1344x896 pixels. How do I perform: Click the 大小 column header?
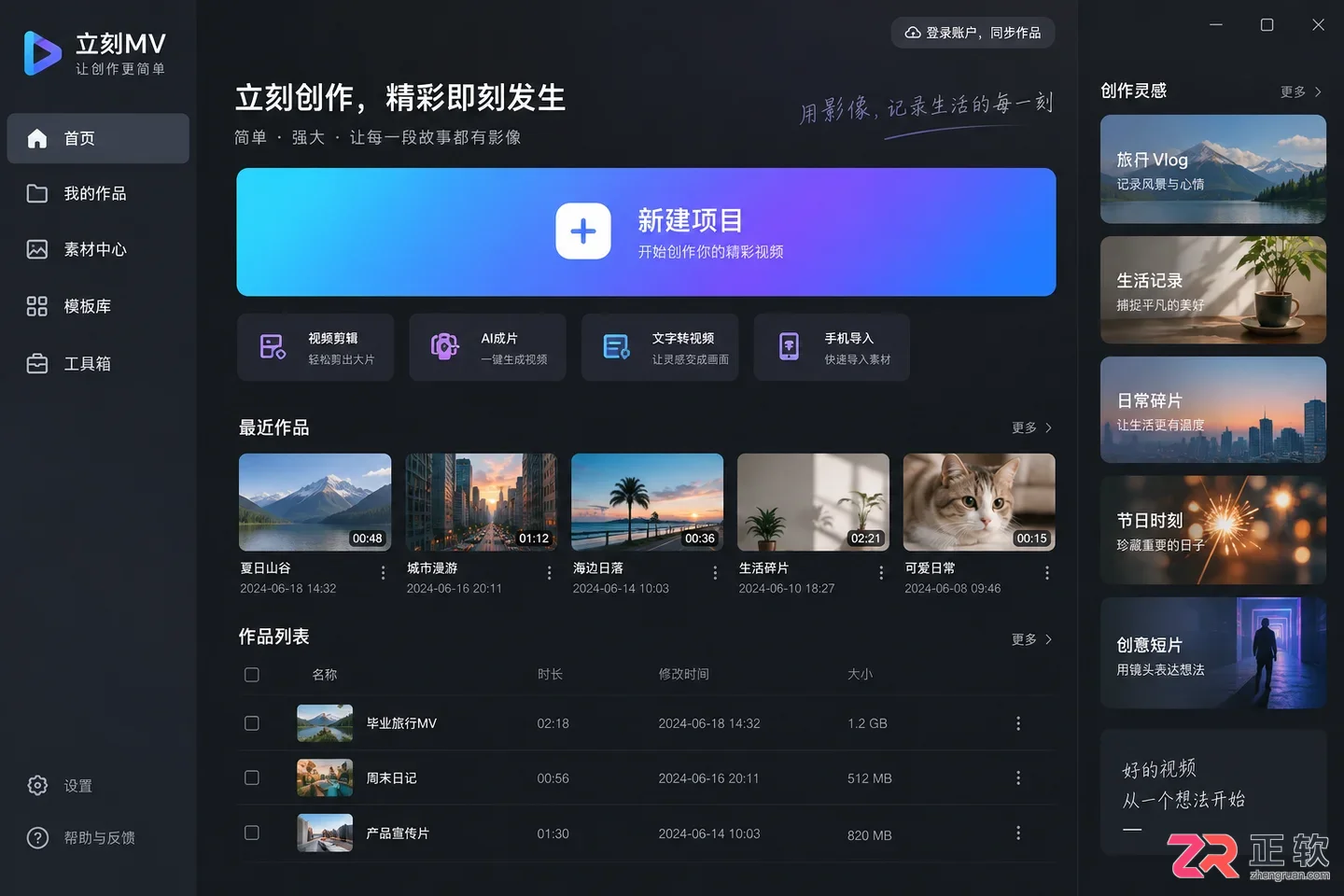click(x=860, y=674)
